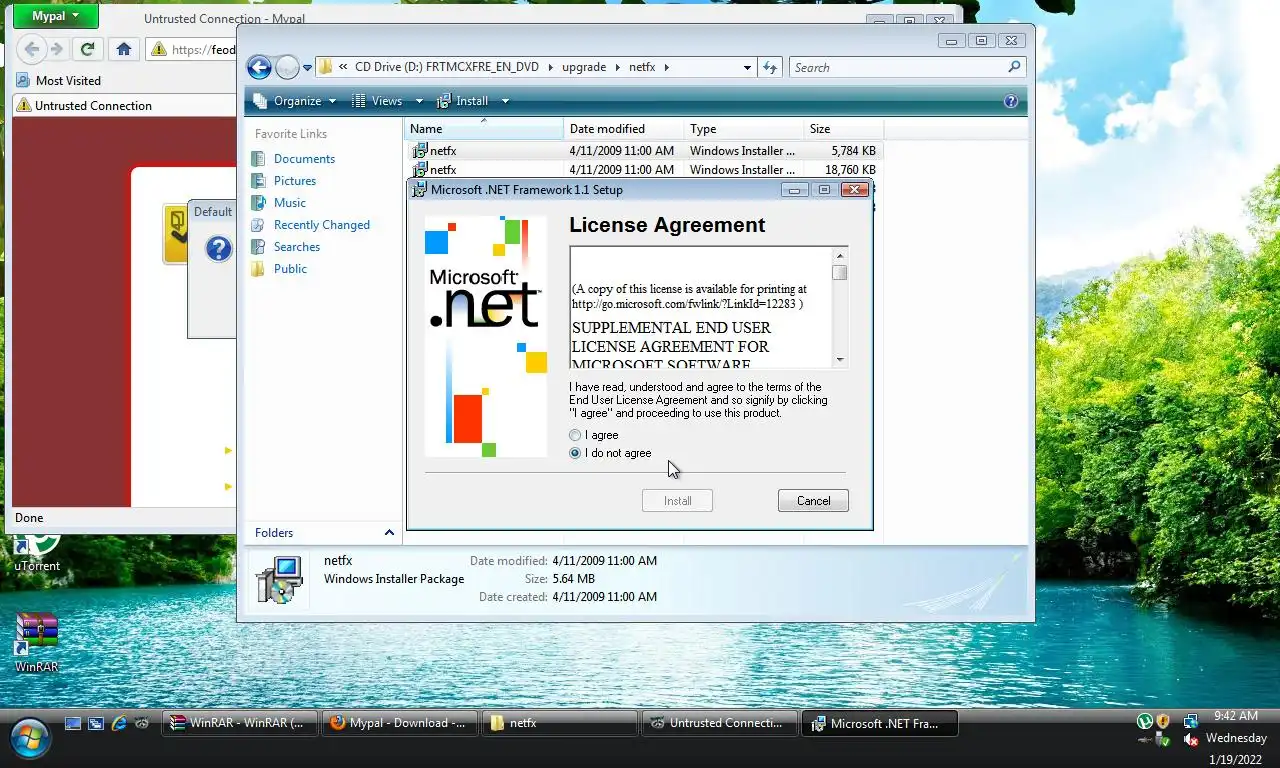Open the Windows Start orb
This screenshot has width=1280, height=768.
(30, 738)
